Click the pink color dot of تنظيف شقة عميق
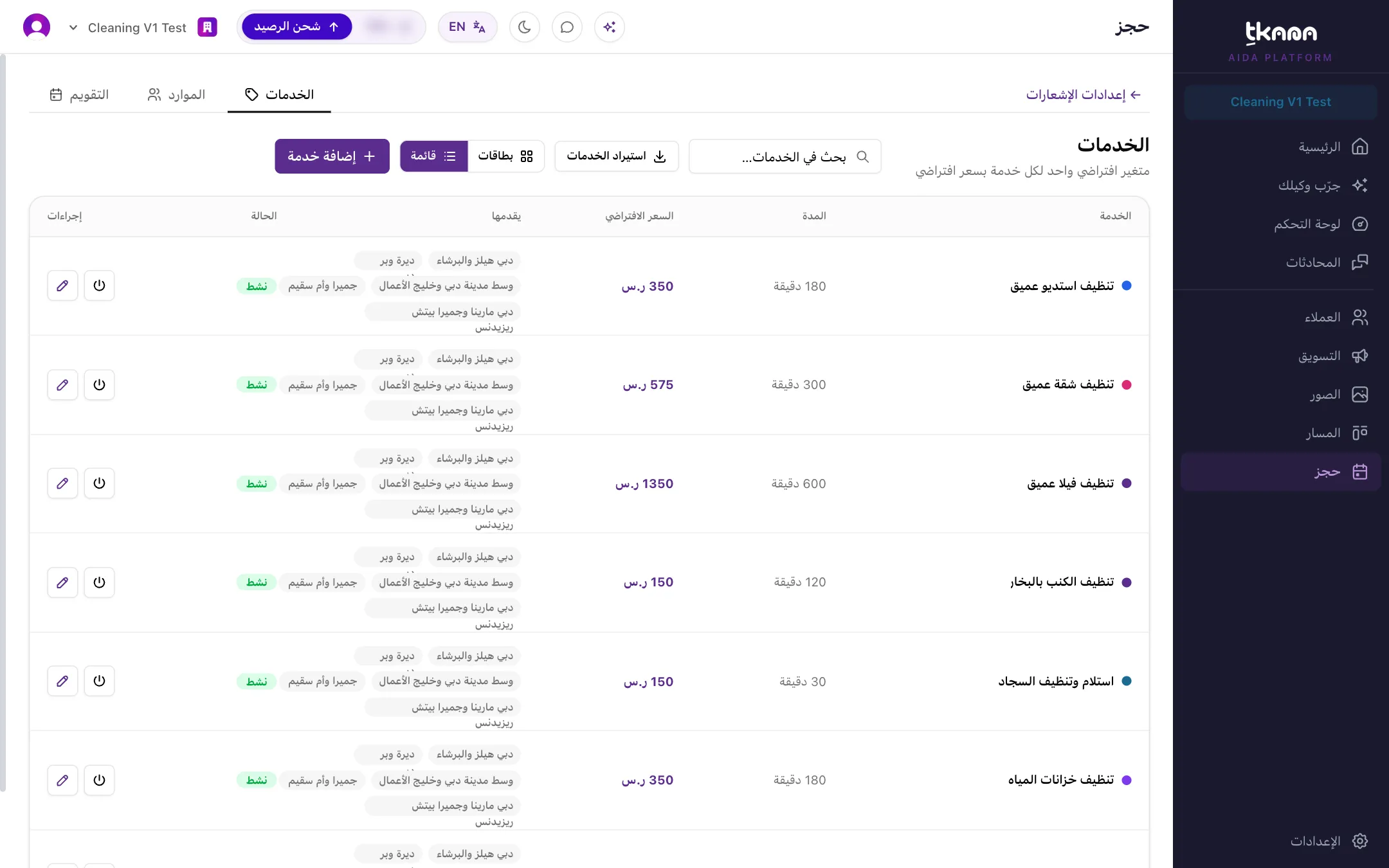Screen dimensions: 1389x868 tap(1127, 384)
